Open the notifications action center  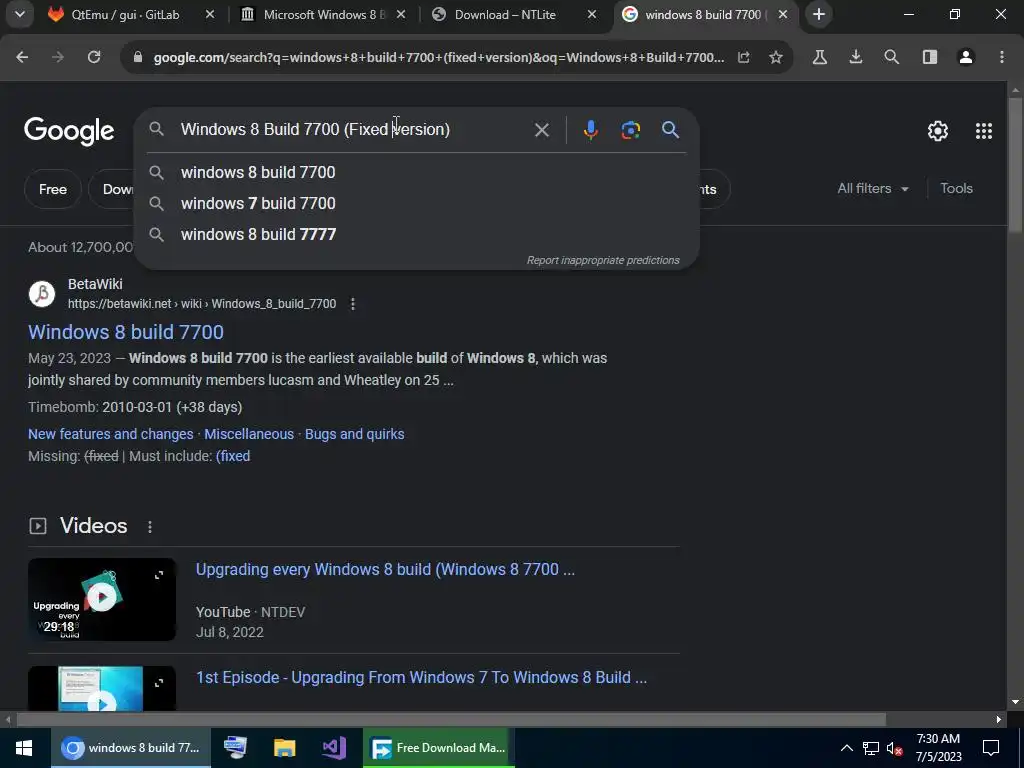[991, 748]
